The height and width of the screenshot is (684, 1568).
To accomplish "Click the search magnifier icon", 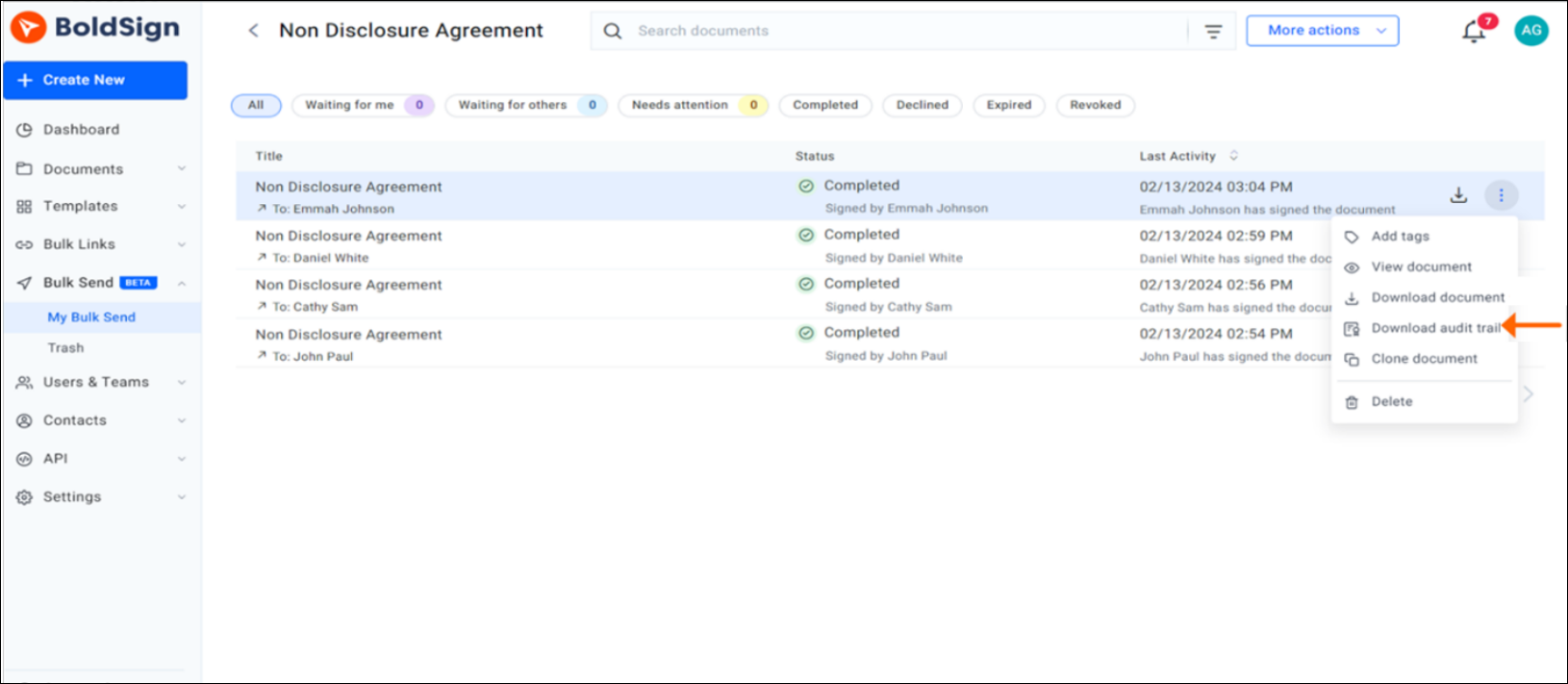I will (x=612, y=31).
